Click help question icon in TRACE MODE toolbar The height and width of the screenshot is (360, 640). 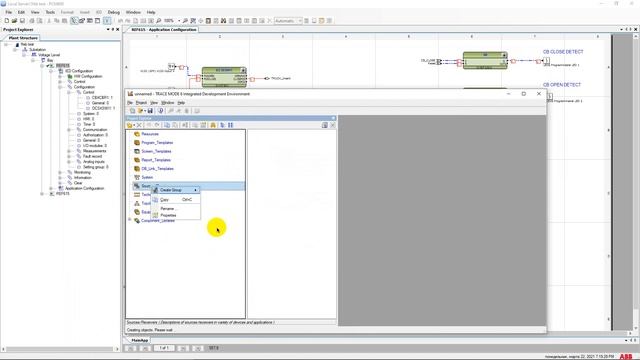point(160,111)
